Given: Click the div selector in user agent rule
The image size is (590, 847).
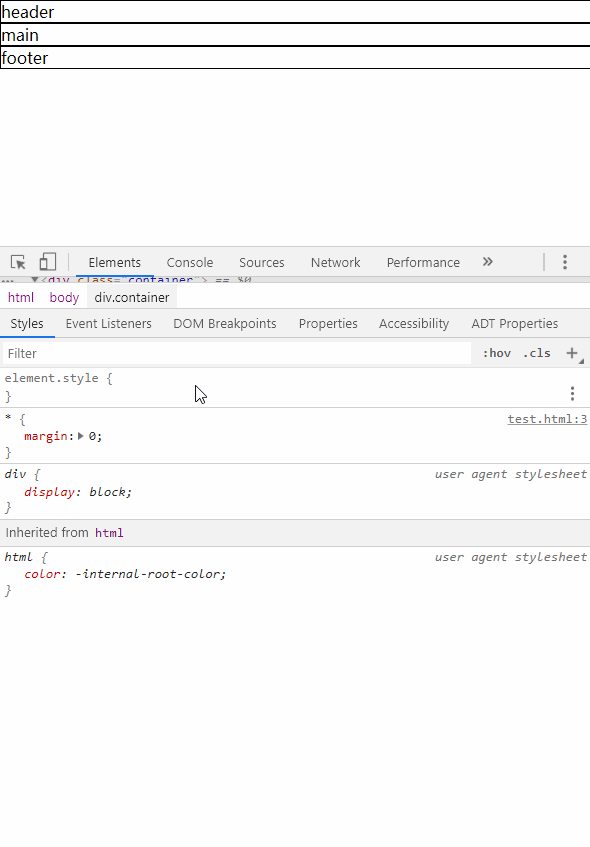Looking at the screenshot, I should point(15,474).
